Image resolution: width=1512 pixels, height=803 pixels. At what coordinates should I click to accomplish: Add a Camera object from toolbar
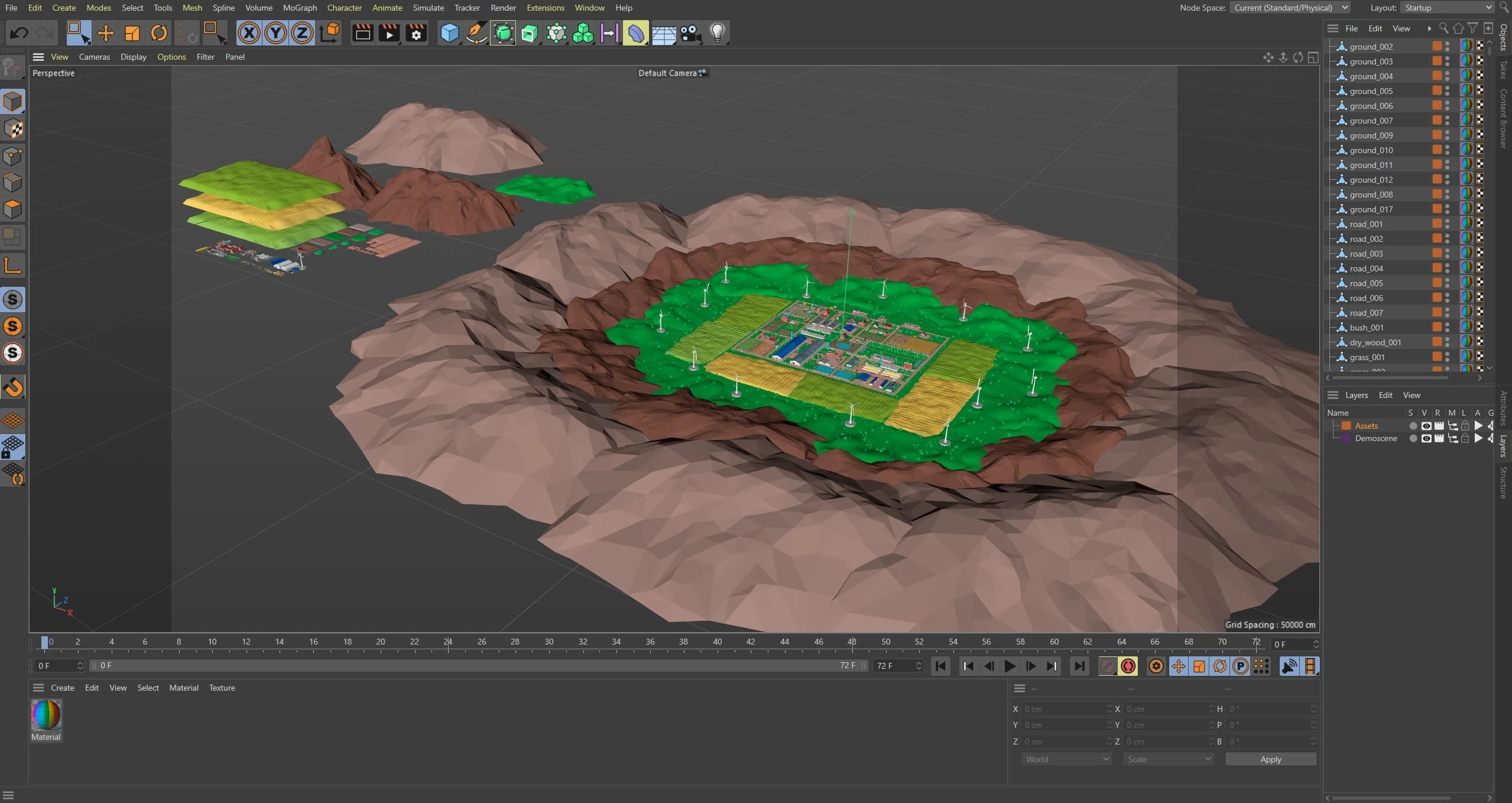pyautogui.click(x=690, y=33)
